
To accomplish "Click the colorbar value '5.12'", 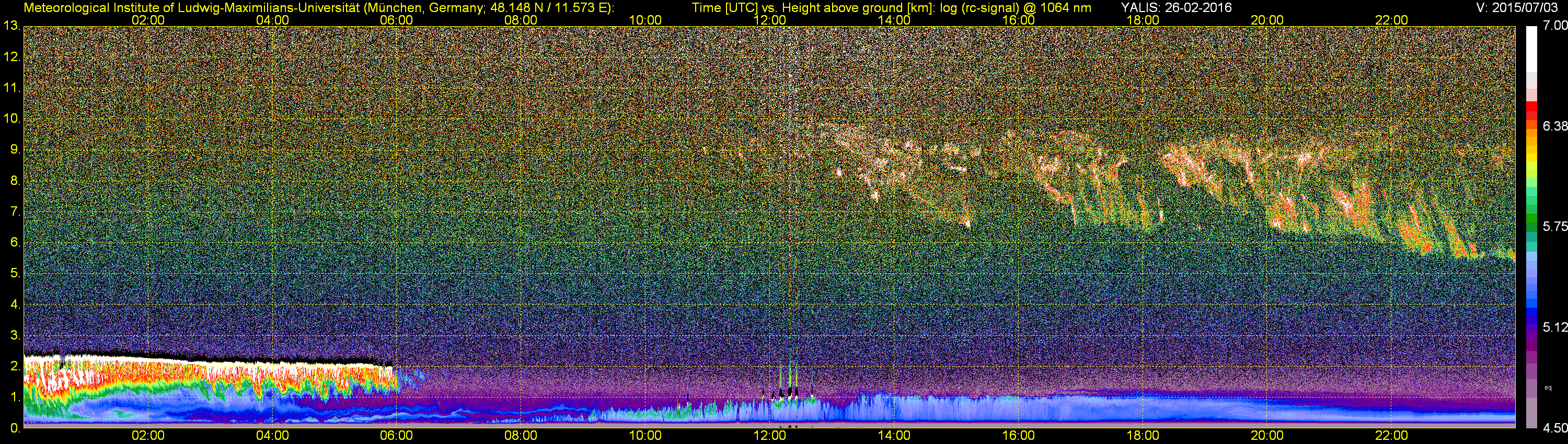I will [x=1554, y=327].
